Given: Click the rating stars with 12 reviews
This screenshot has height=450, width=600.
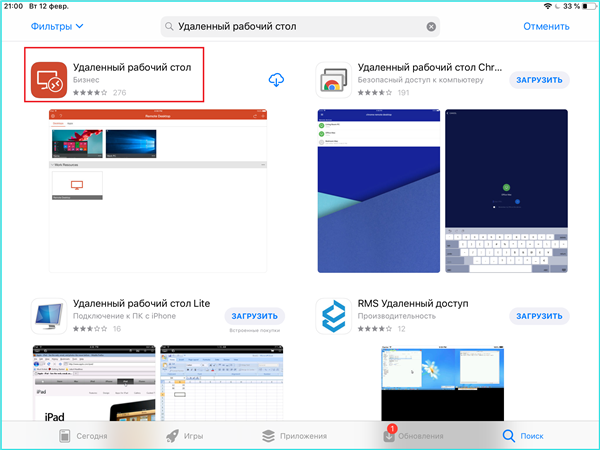Looking at the screenshot, I should pyautogui.click(x=375, y=329).
